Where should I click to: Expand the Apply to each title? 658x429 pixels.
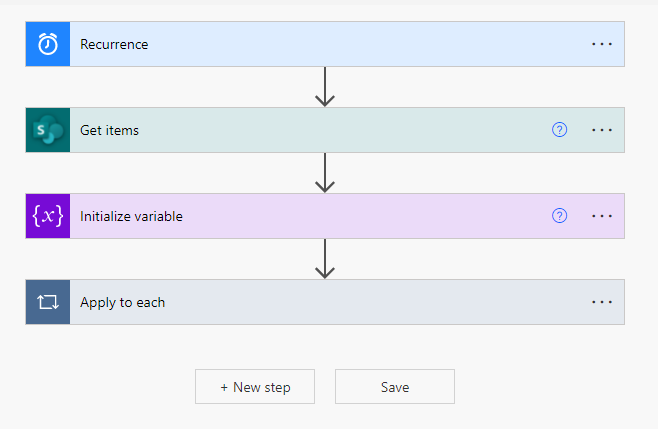[x=123, y=302]
